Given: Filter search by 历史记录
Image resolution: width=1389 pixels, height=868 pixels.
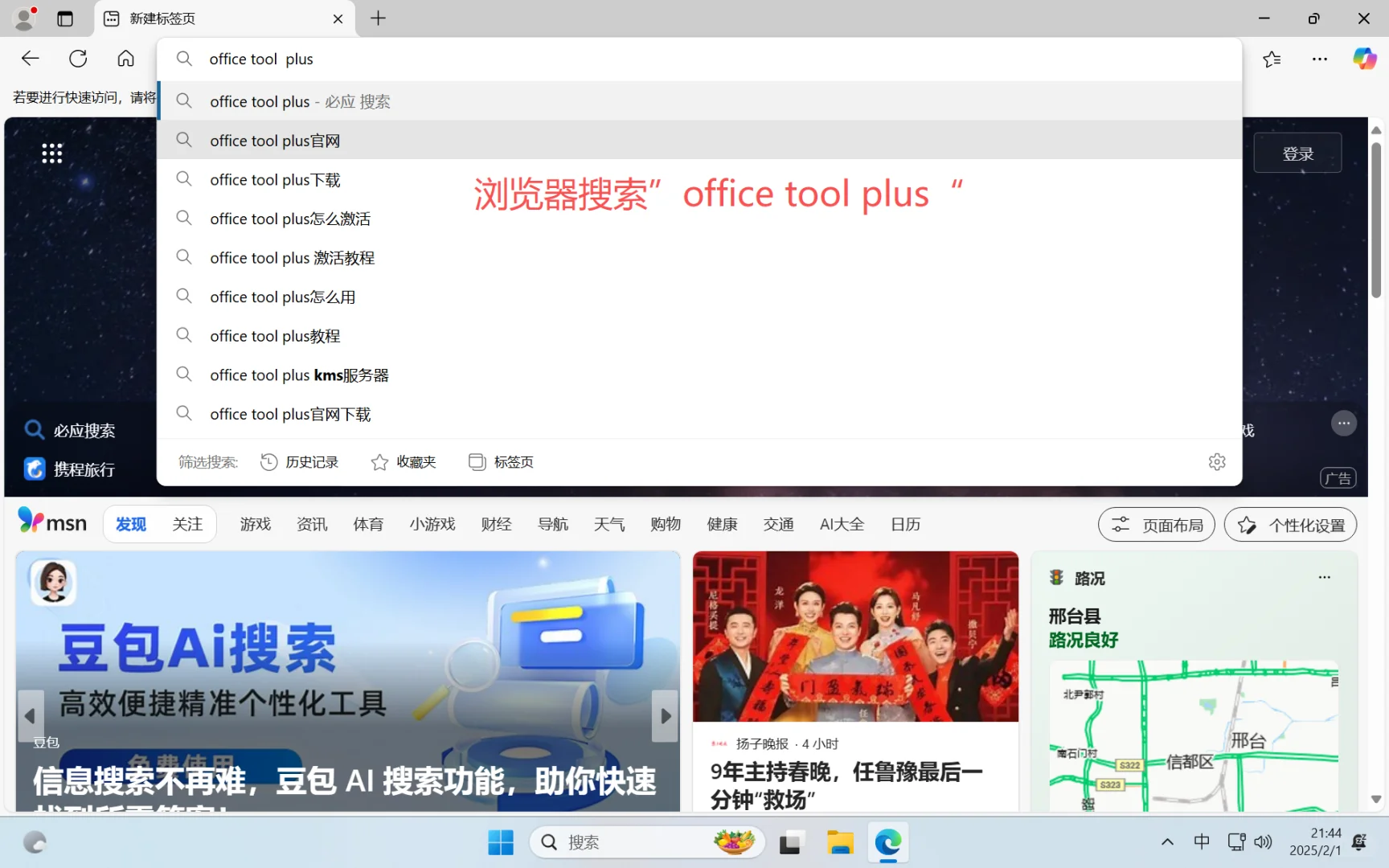Looking at the screenshot, I should coord(299,461).
